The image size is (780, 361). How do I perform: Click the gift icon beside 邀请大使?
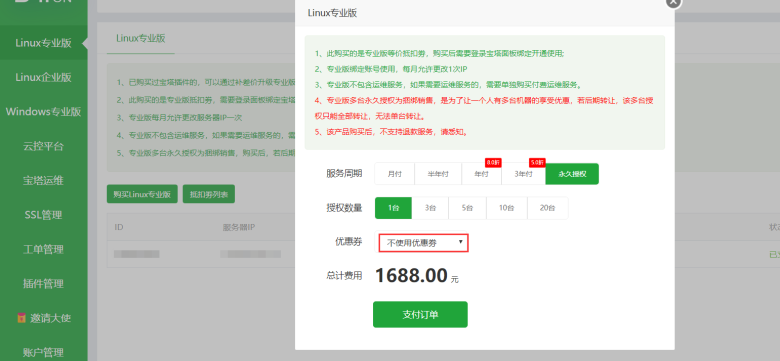point(21,317)
